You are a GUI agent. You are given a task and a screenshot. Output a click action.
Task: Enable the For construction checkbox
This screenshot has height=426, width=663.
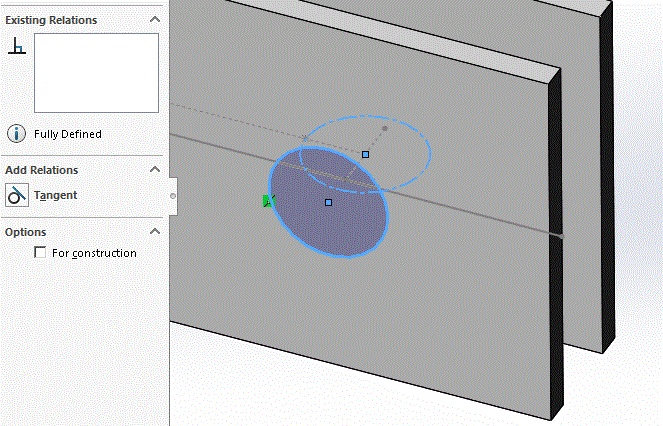[x=40, y=253]
